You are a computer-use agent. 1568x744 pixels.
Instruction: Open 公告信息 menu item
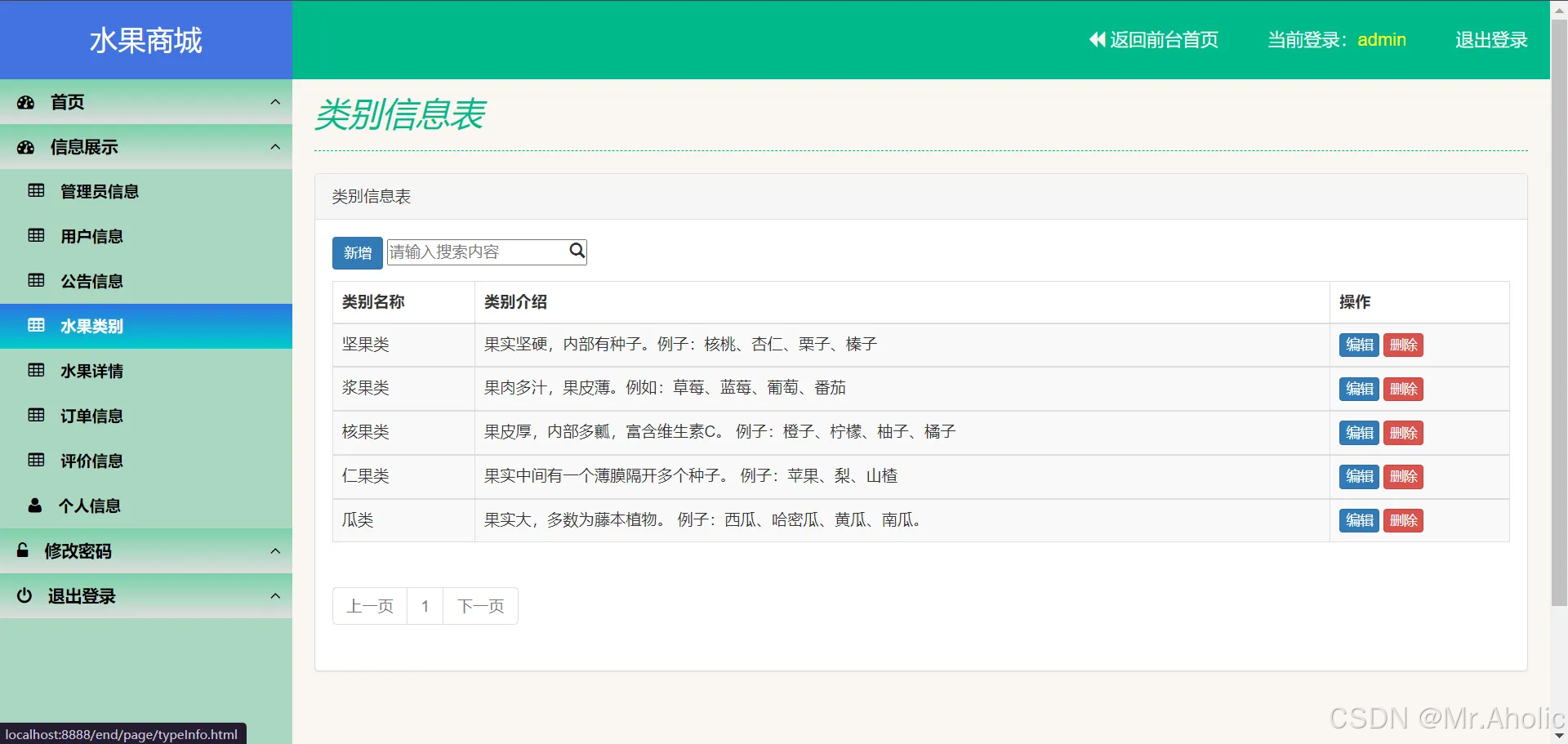(146, 281)
